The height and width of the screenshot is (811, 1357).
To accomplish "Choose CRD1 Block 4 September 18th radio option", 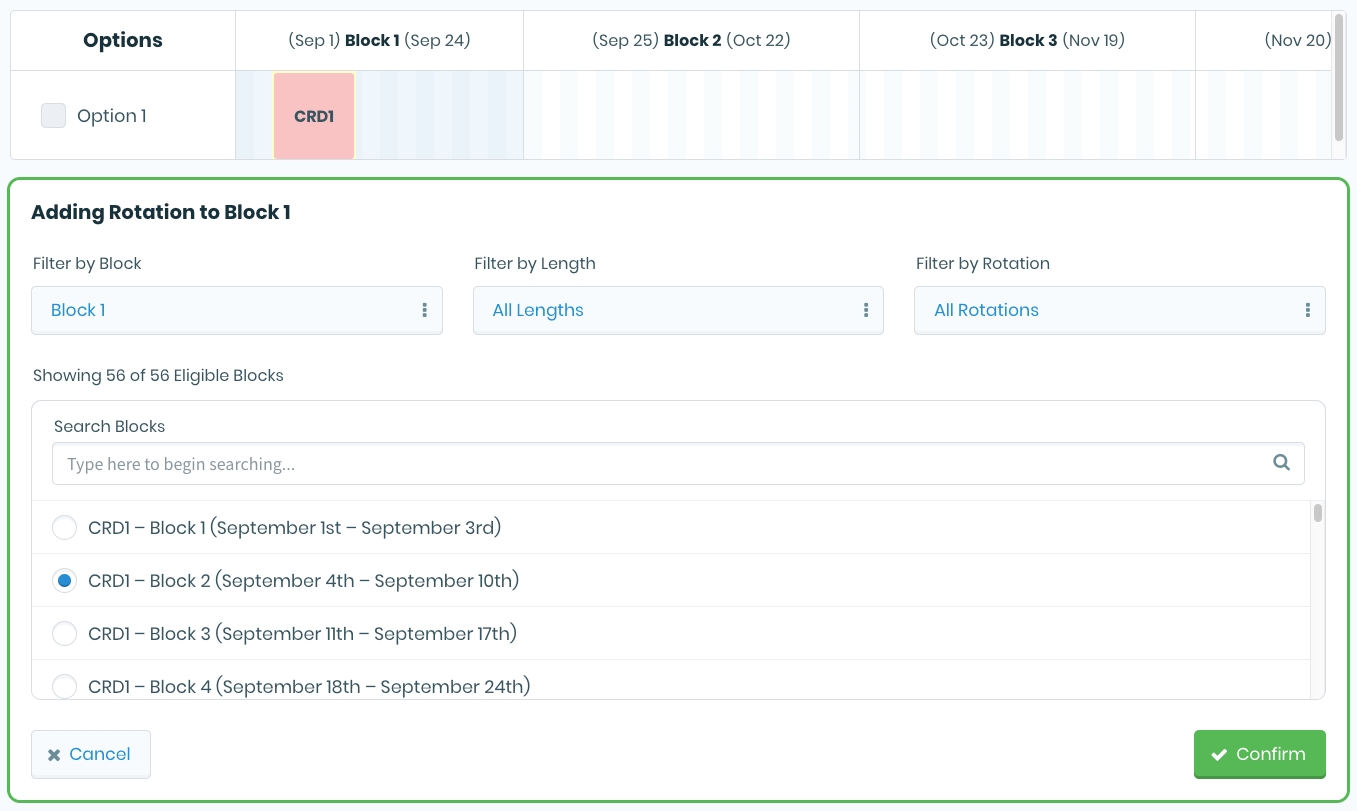I will (x=64, y=686).
